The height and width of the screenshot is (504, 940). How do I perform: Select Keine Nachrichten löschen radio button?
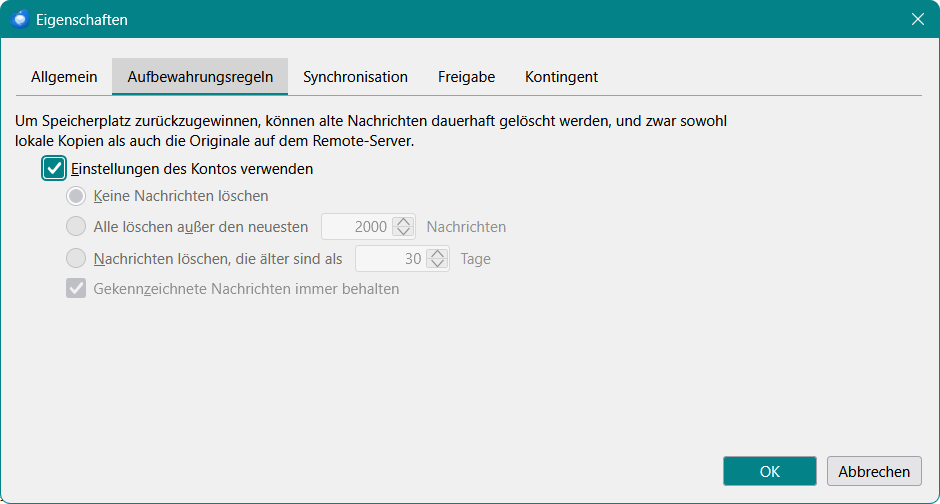76,196
